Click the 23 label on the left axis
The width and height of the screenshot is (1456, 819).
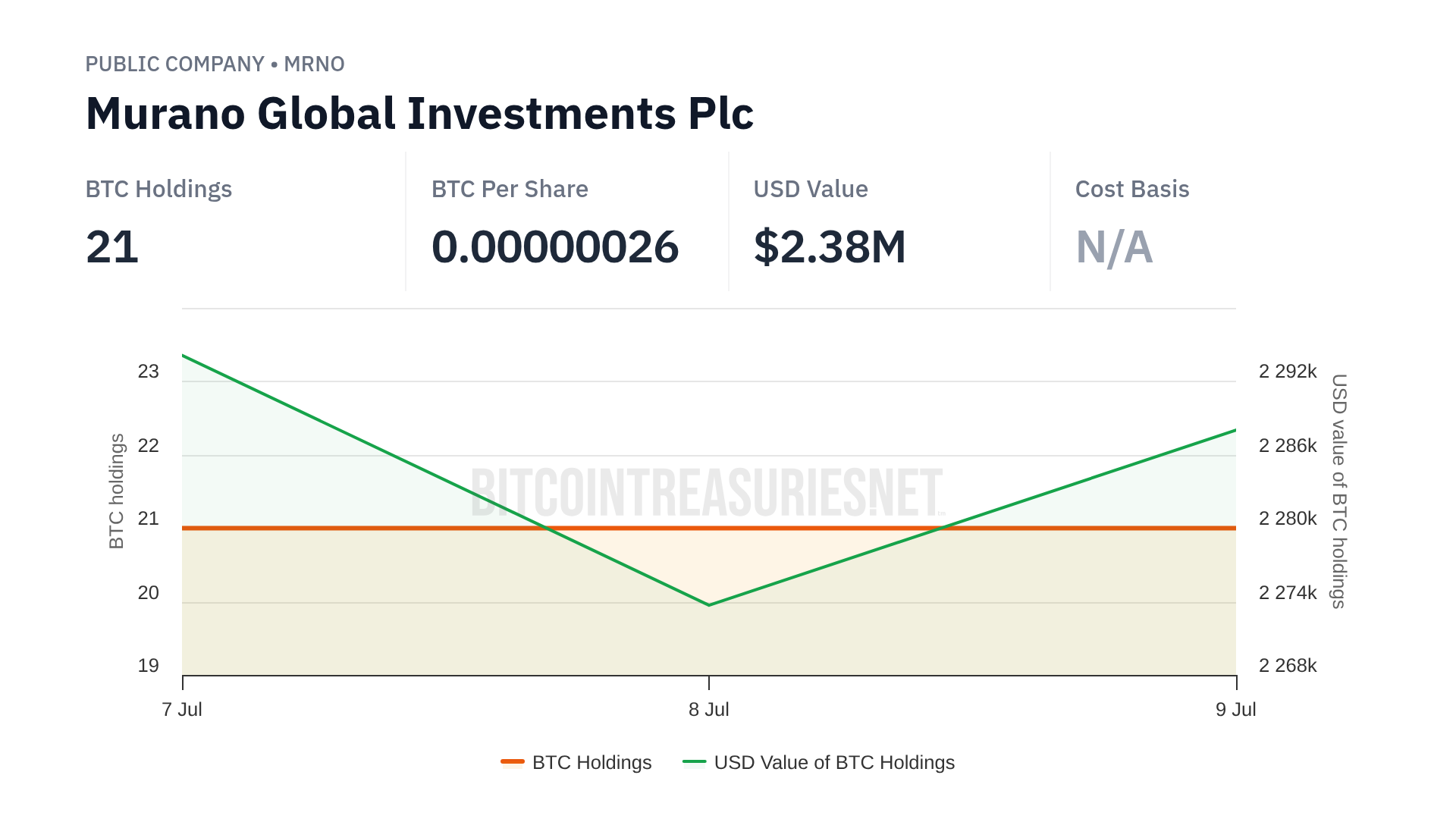(x=149, y=372)
